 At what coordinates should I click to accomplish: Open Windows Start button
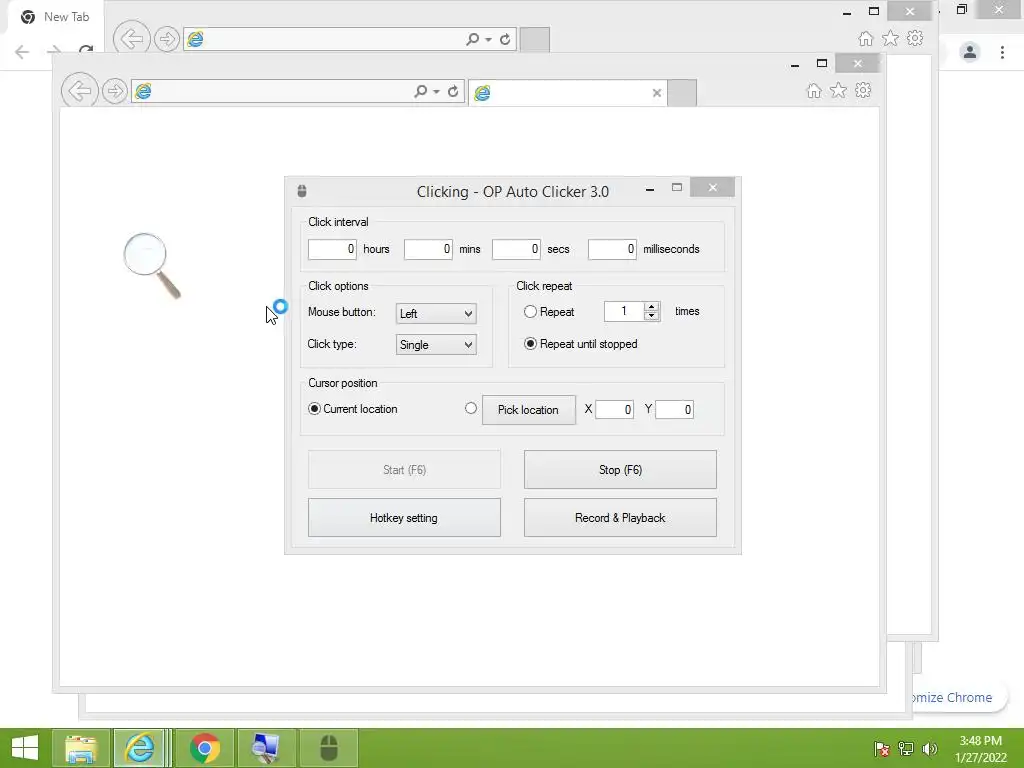pos(25,748)
